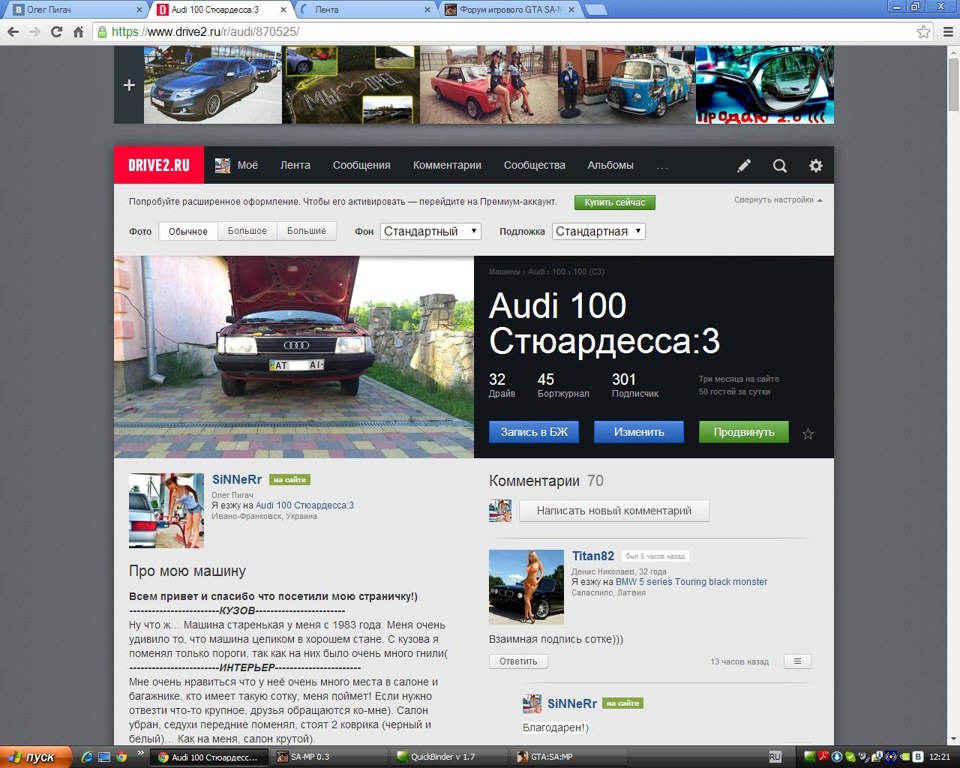The image size is (960, 768).
Task: Switch to Форум игрового GTA browser tab
Action: pyautogui.click(x=510, y=10)
